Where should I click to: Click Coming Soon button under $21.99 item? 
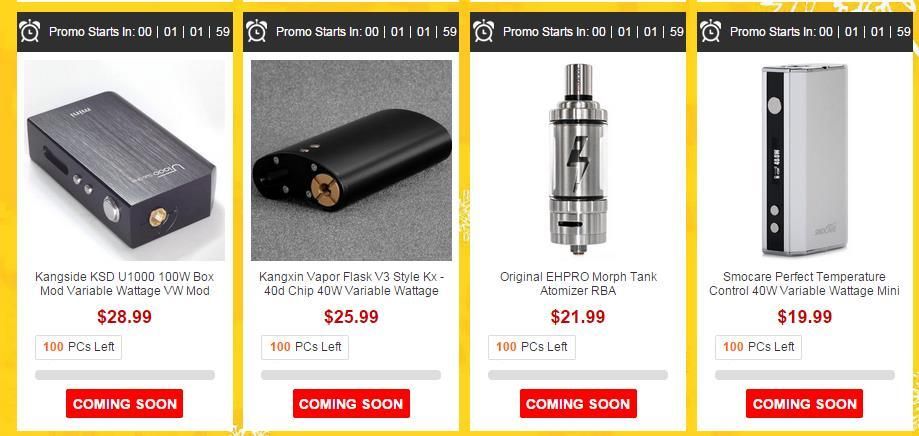click(x=578, y=404)
